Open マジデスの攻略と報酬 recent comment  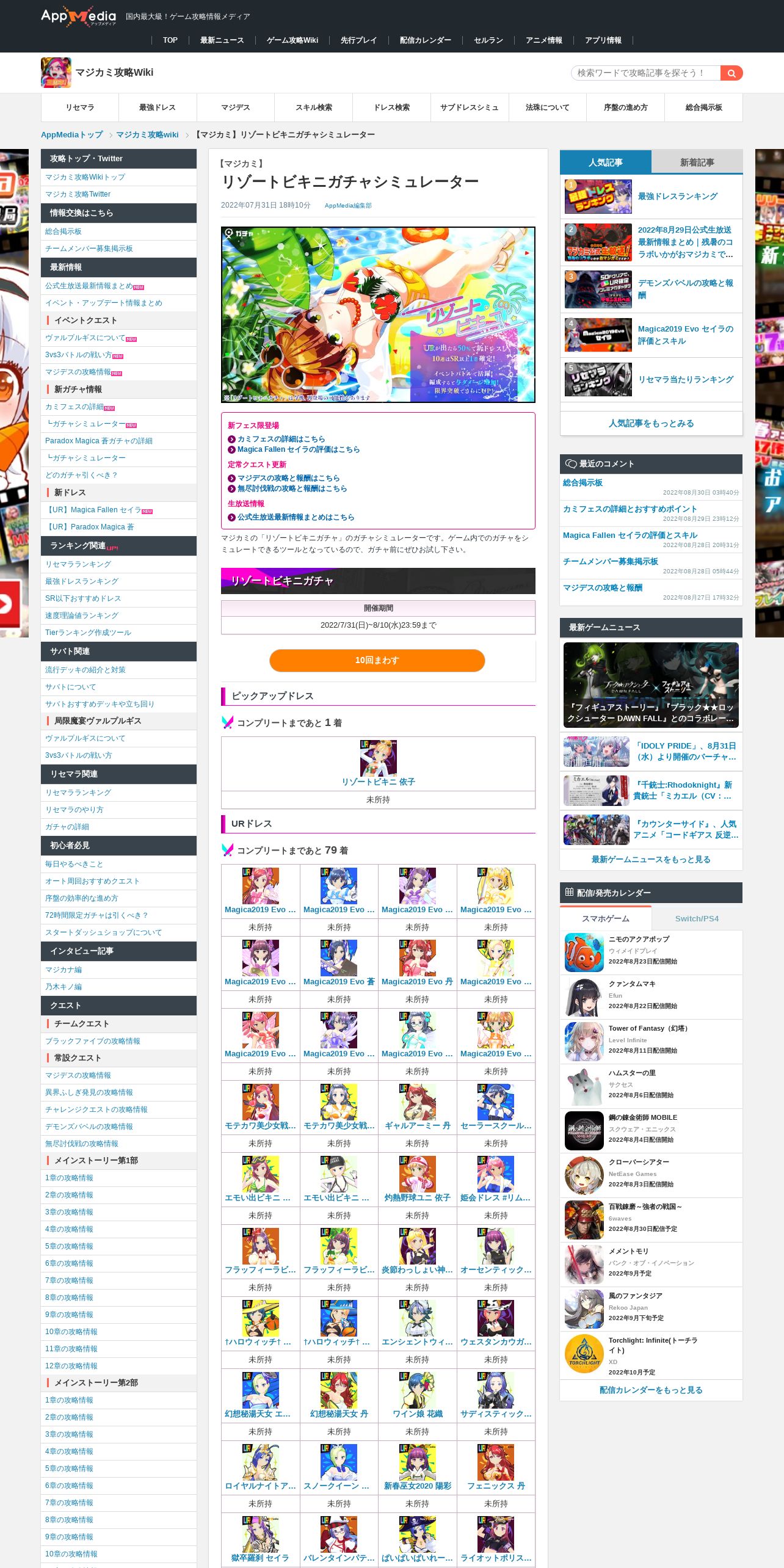[x=603, y=588]
